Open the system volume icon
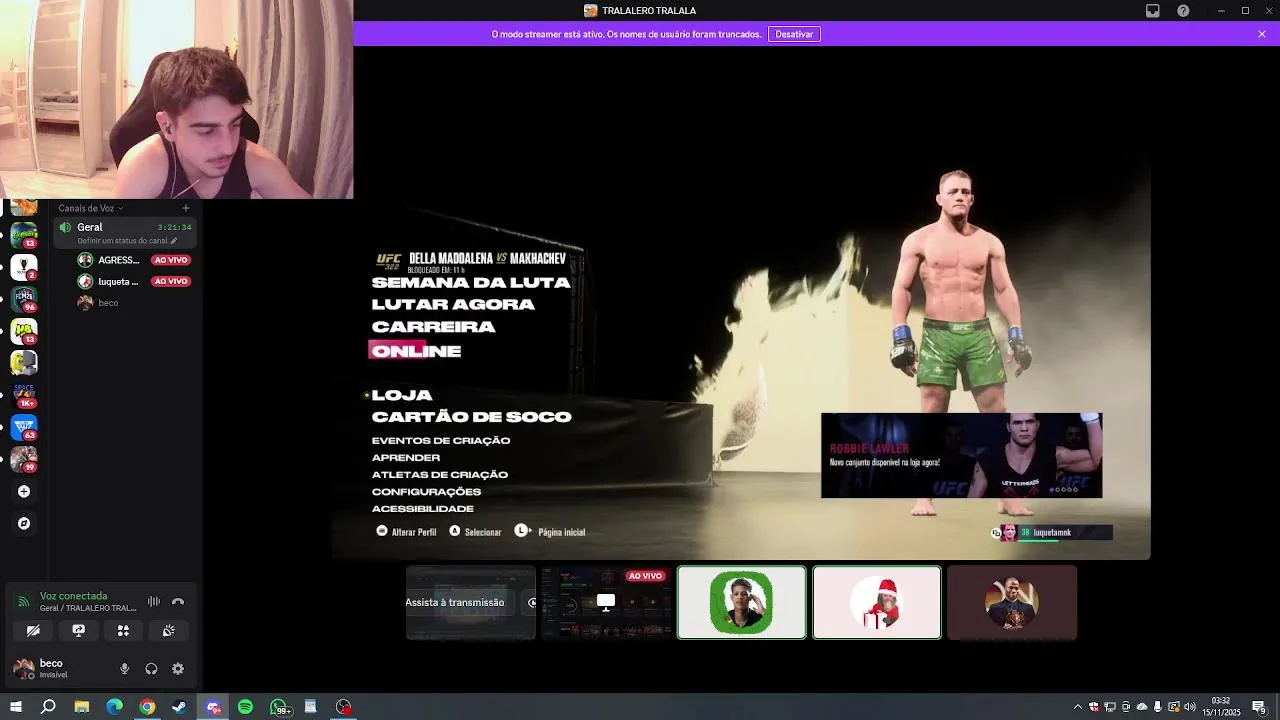This screenshot has width=1280, height=720. coord(1189,707)
